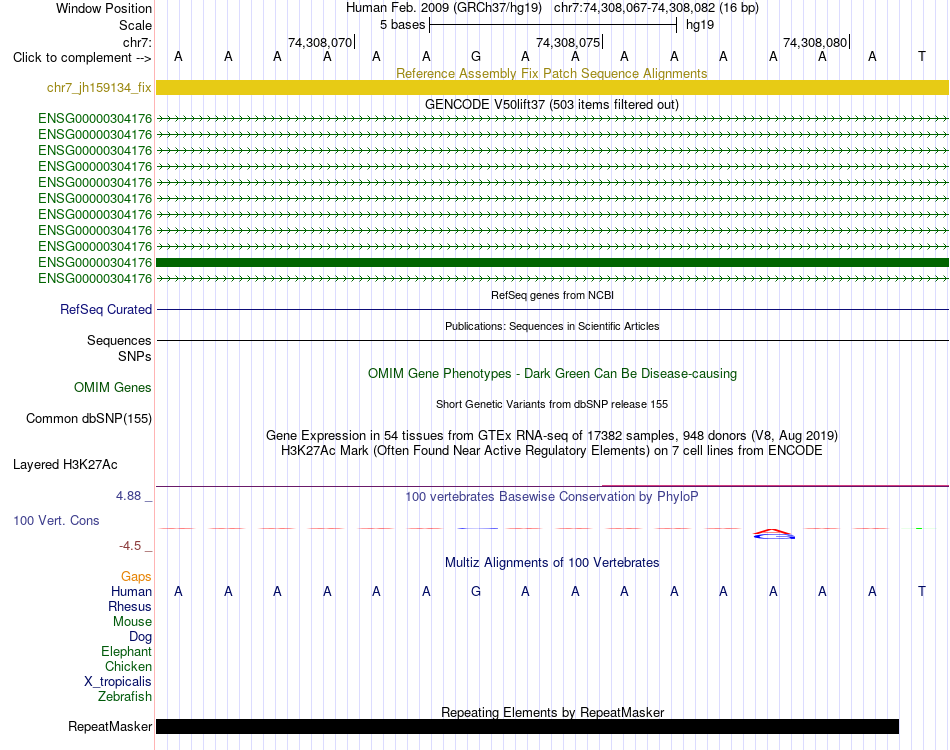
Task: Open the Layered H3K27Ac track label
Action: click(x=65, y=465)
